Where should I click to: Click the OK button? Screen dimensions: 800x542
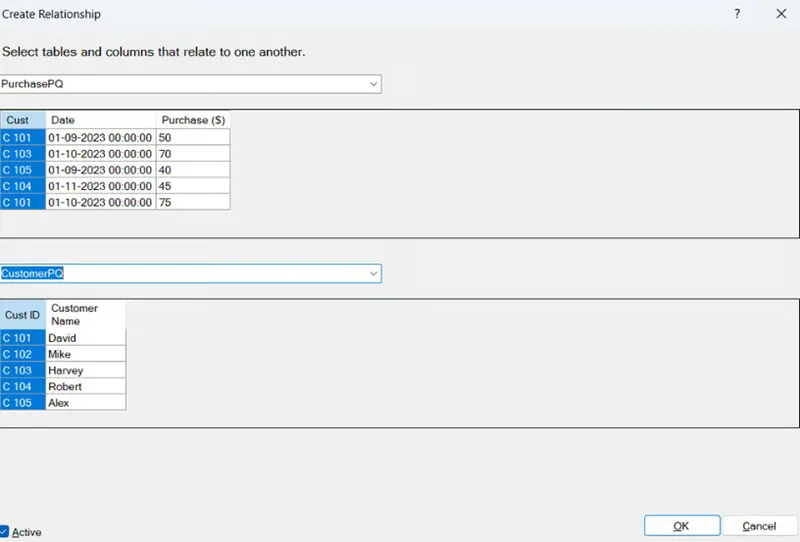[681, 526]
